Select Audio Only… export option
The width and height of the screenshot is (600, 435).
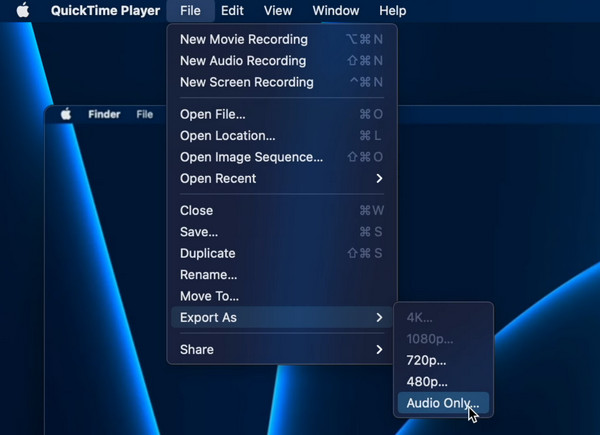[443, 403]
